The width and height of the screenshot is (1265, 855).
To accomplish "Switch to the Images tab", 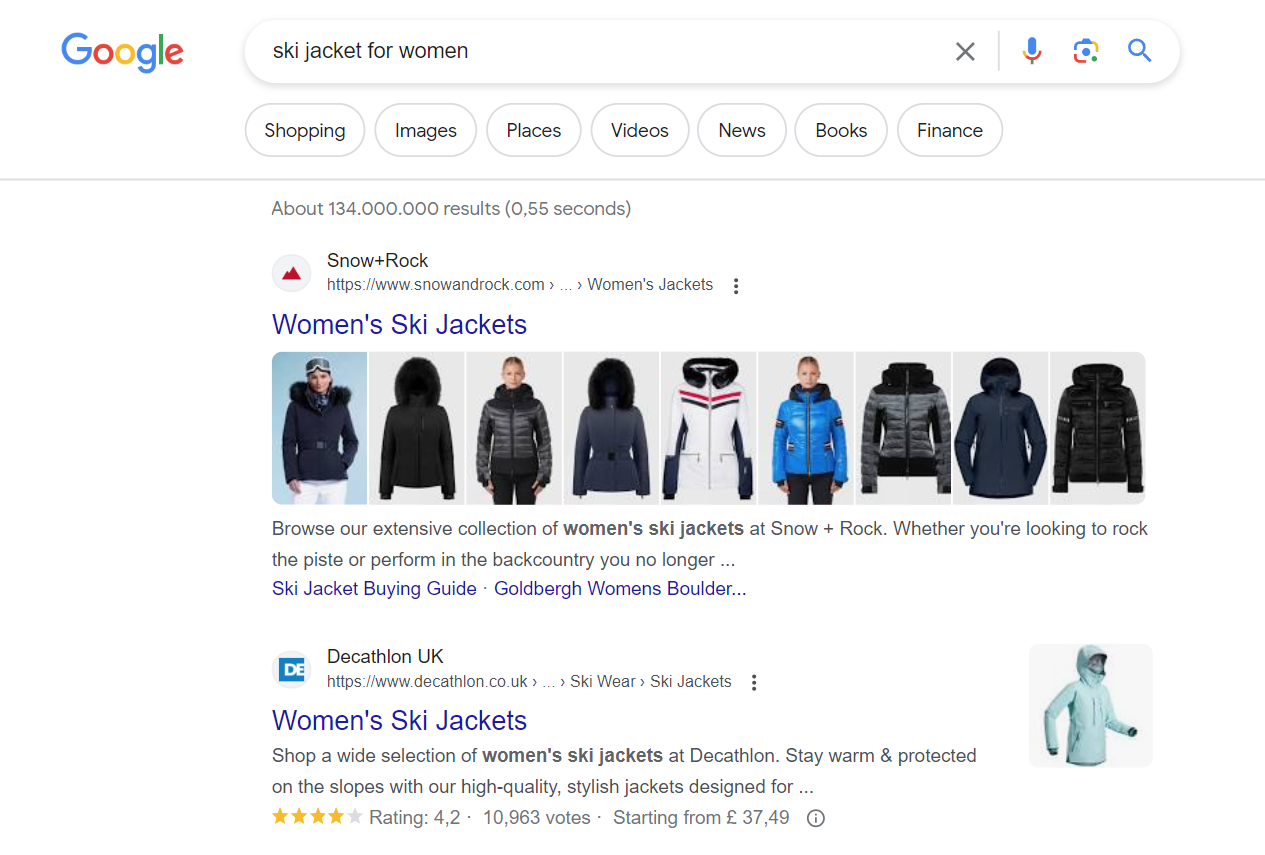I will click(x=425, y=130).
